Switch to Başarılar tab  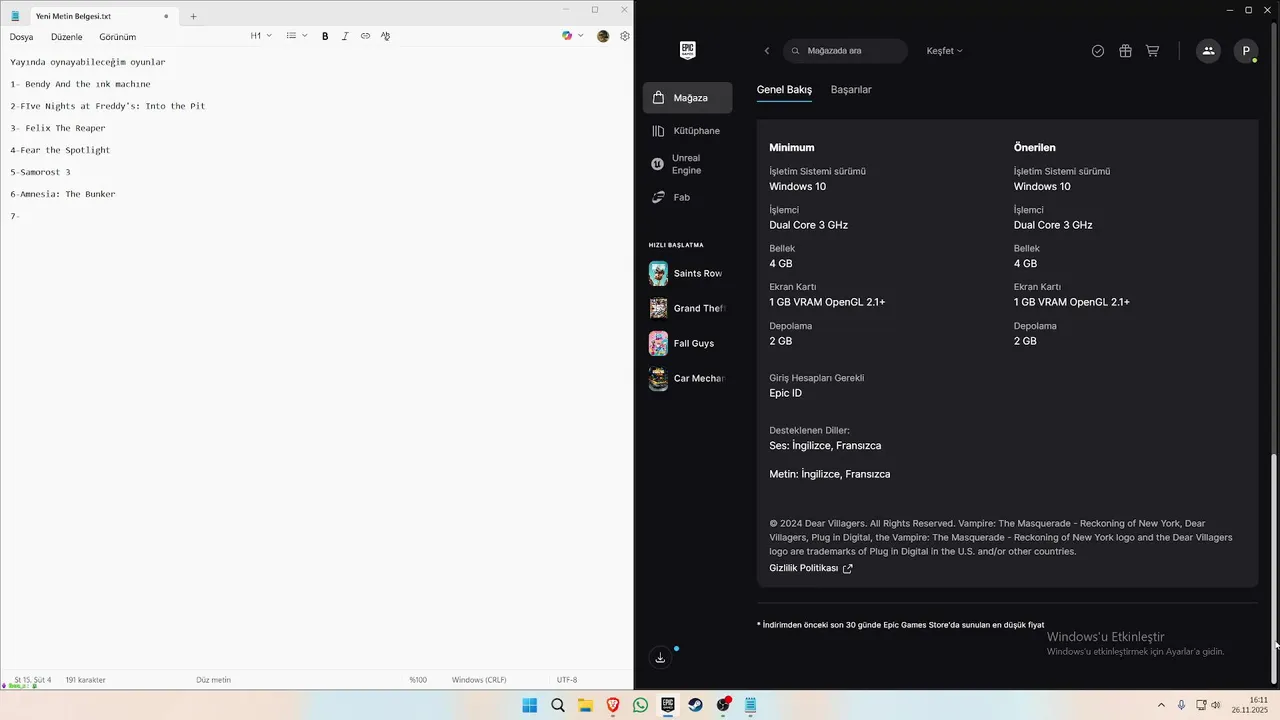coord(851,90)
